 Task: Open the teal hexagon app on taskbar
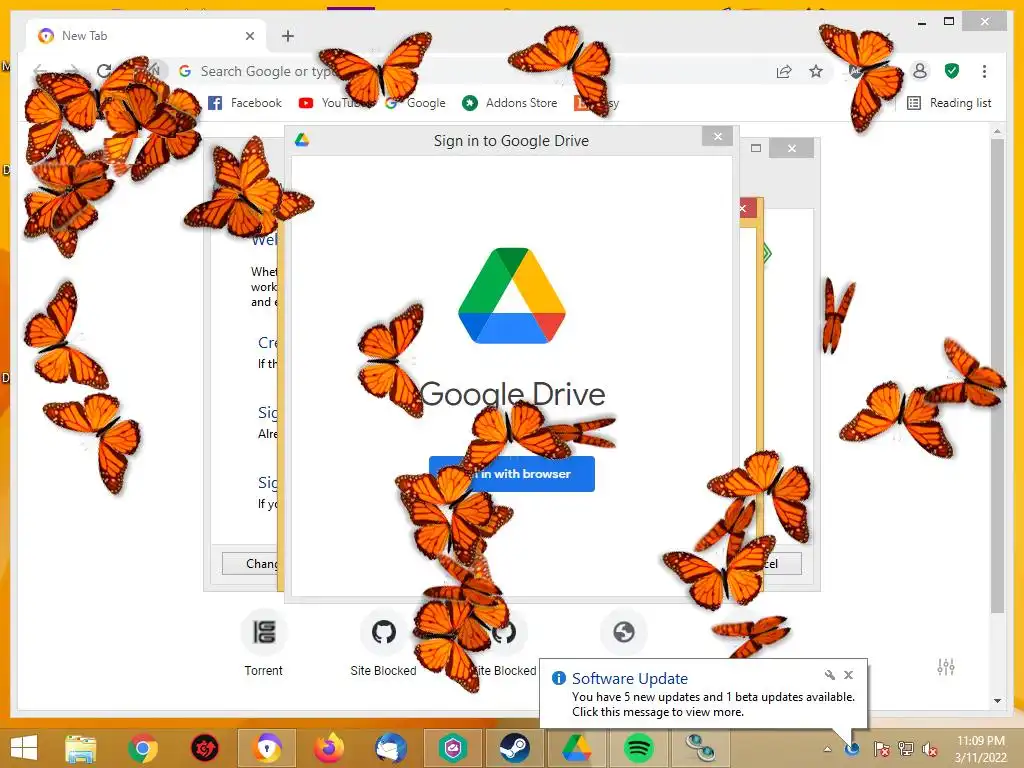coord(453,748)
